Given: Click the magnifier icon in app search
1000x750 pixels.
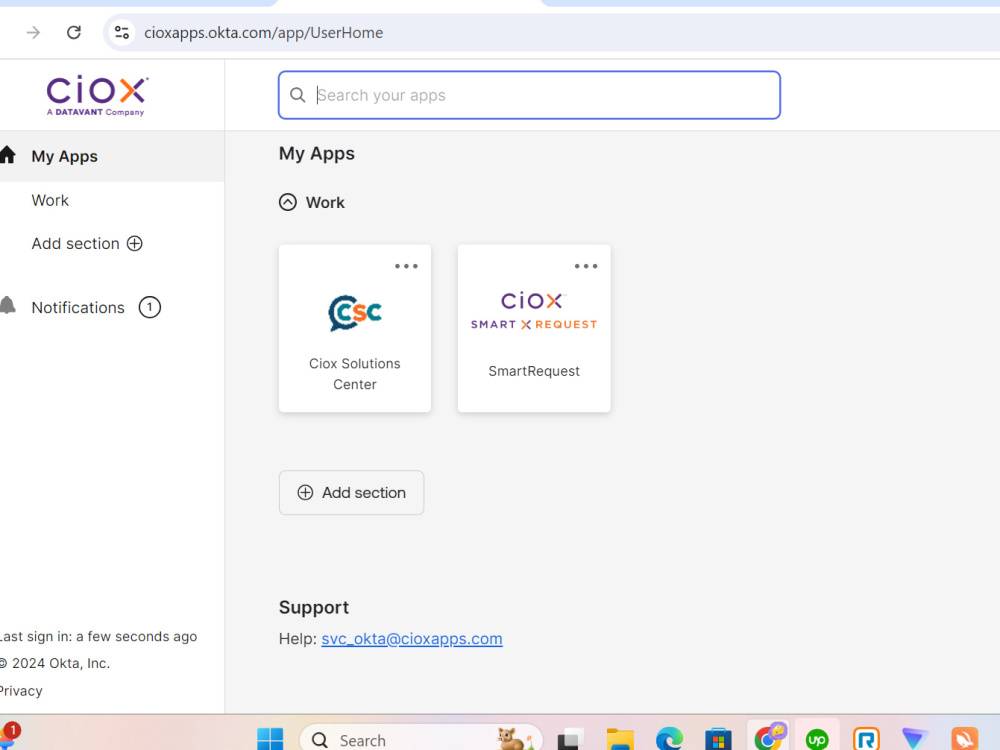Looking at the screenshot, I should tap(297, 95).
